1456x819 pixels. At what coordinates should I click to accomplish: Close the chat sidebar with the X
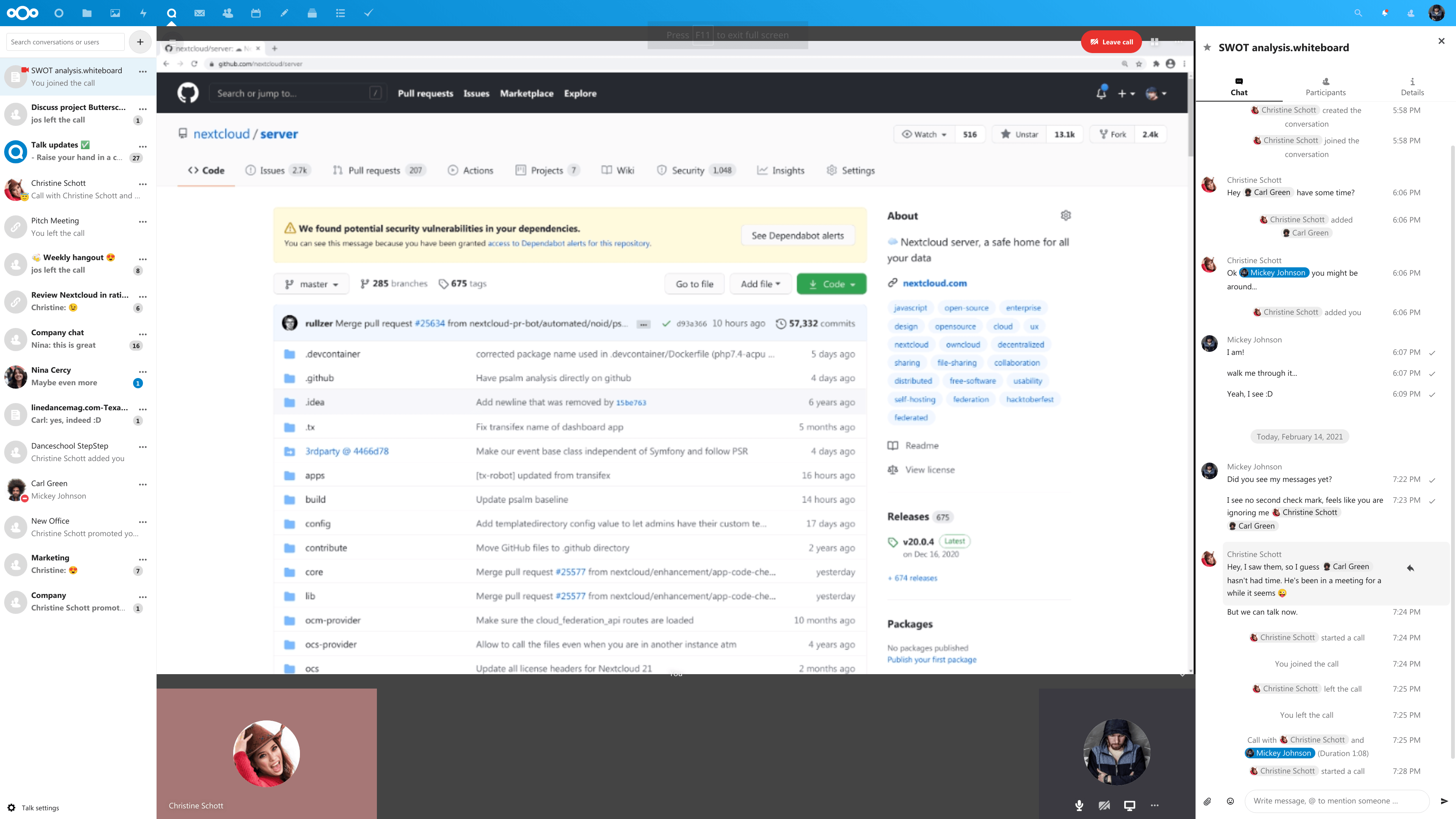[x=1441, y=41]
